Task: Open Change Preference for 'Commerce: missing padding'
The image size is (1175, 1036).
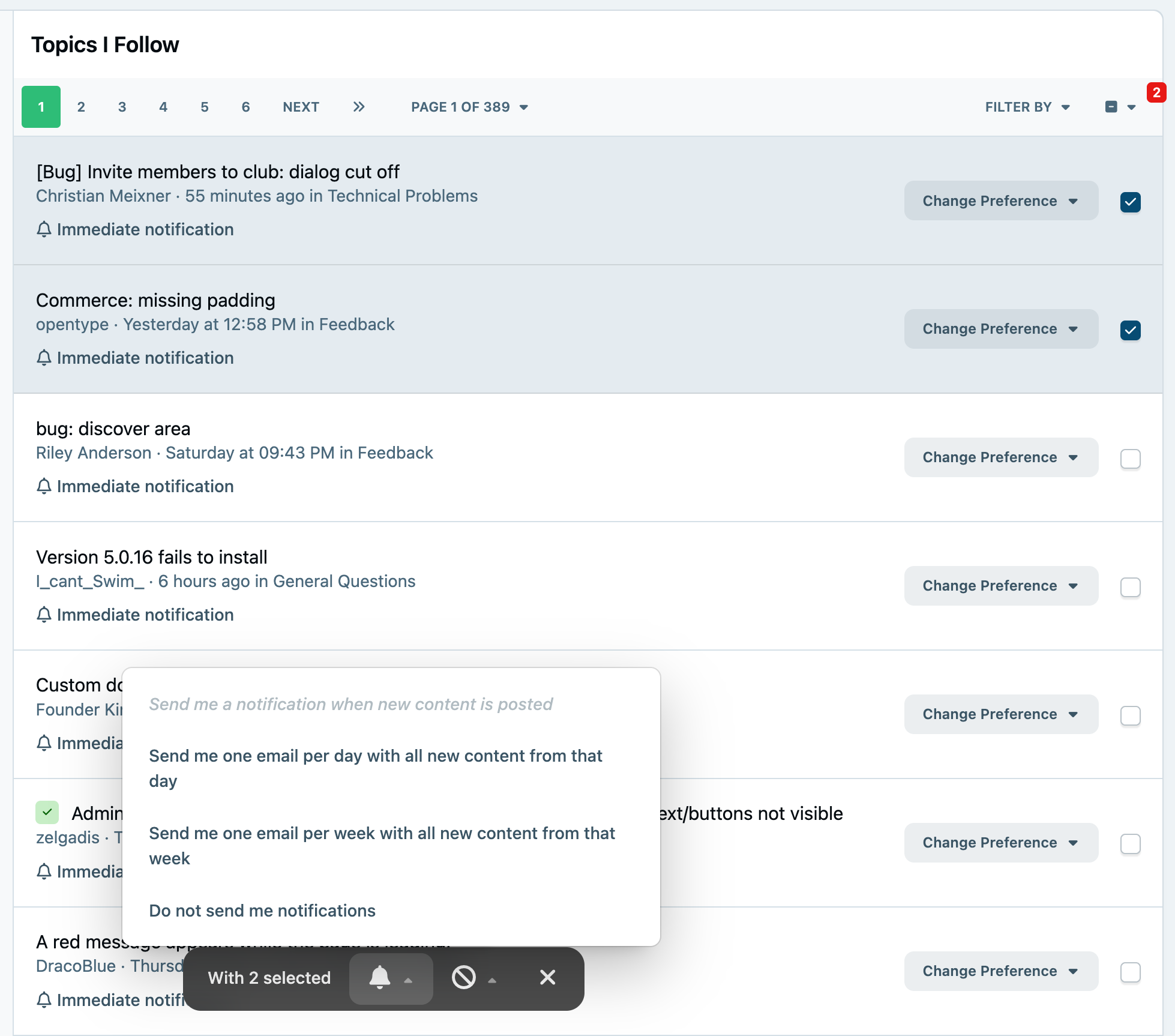Action: click(x=1001, y=329)
